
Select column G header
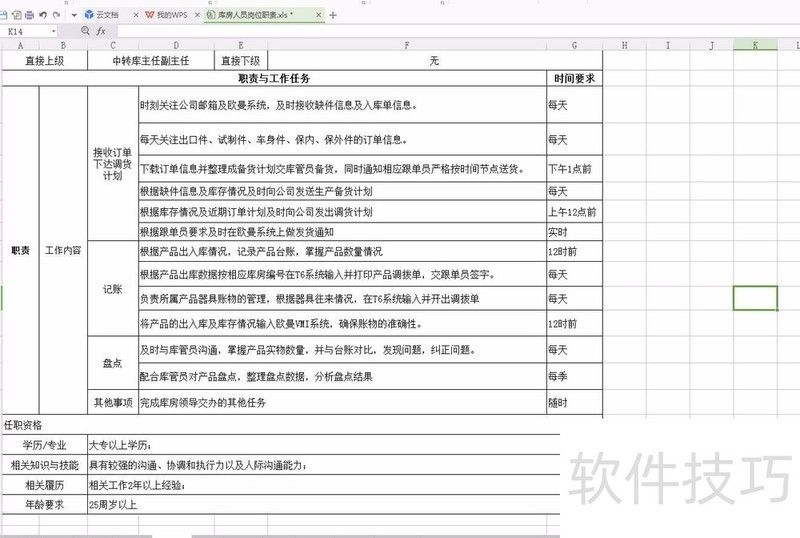[575, 46]
